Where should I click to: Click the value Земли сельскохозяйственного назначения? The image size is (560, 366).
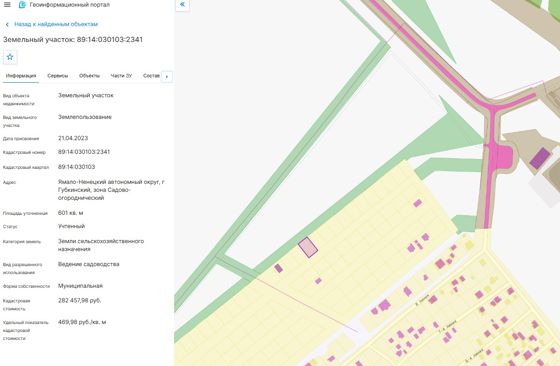point(101,245)
